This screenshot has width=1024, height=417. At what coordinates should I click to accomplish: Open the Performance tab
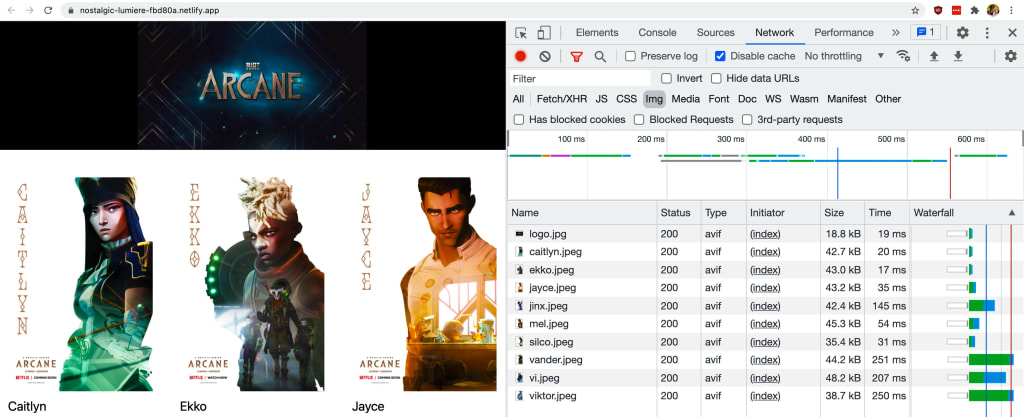[x=844, y=33]
